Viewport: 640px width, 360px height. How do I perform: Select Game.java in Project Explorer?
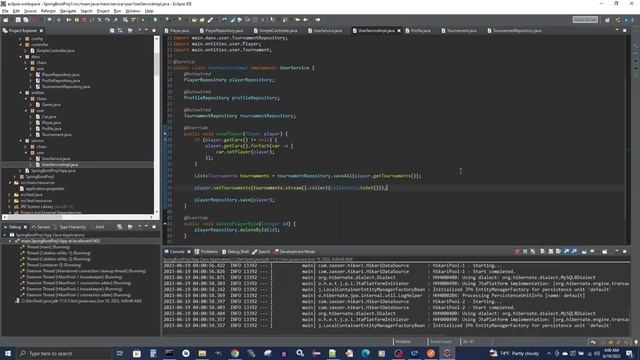51,105
